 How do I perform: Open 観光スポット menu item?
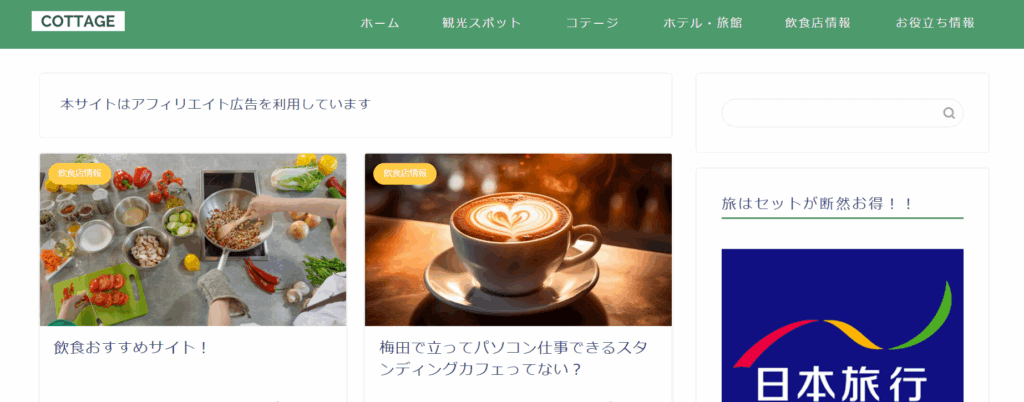482,23
